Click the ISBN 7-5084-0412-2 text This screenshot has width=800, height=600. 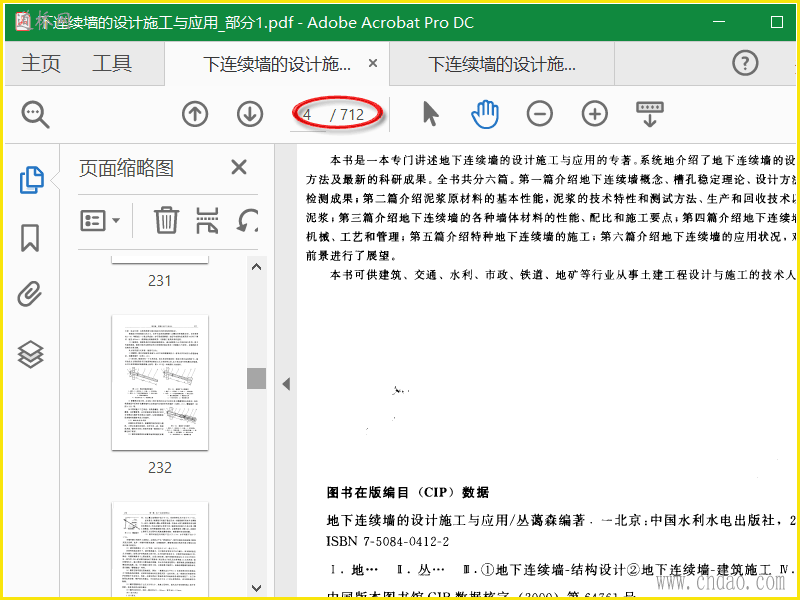(x=388, y=541)
